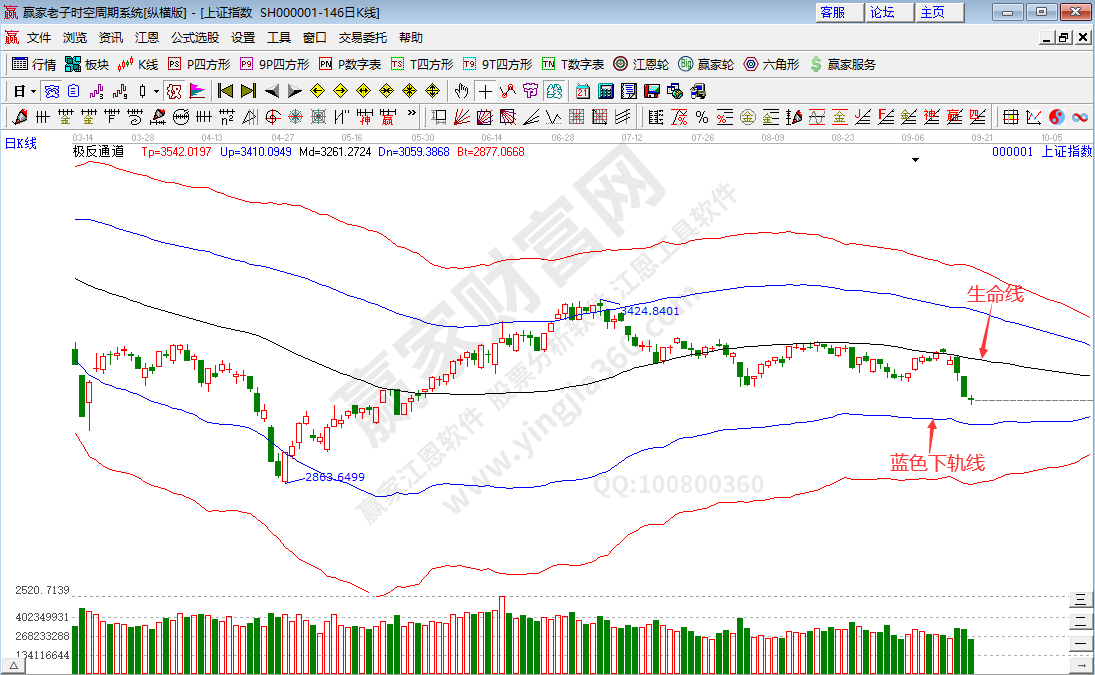Screen dimensions: 1095x675
Task: Click the 赢家轮 toolbar icon
Action: click(x=701, y=64)
